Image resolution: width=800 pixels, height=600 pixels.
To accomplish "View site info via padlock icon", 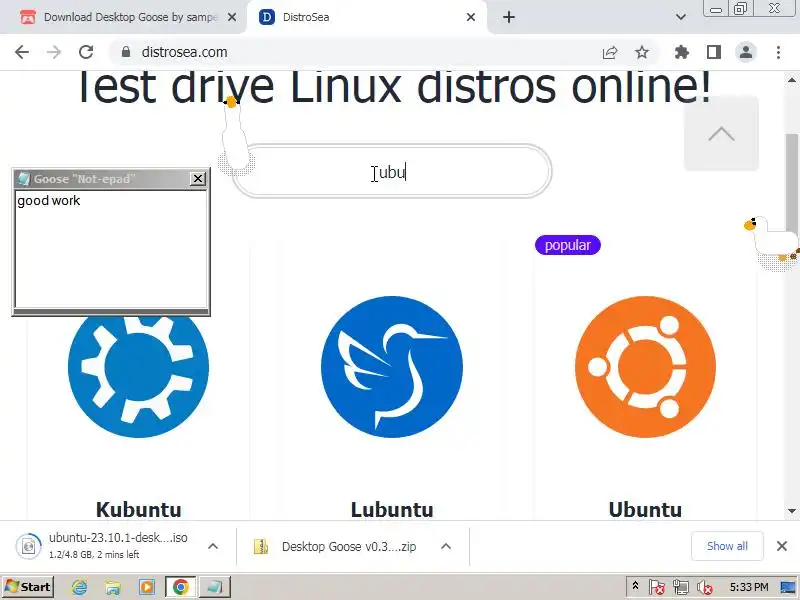I will [x=126, y=52].
